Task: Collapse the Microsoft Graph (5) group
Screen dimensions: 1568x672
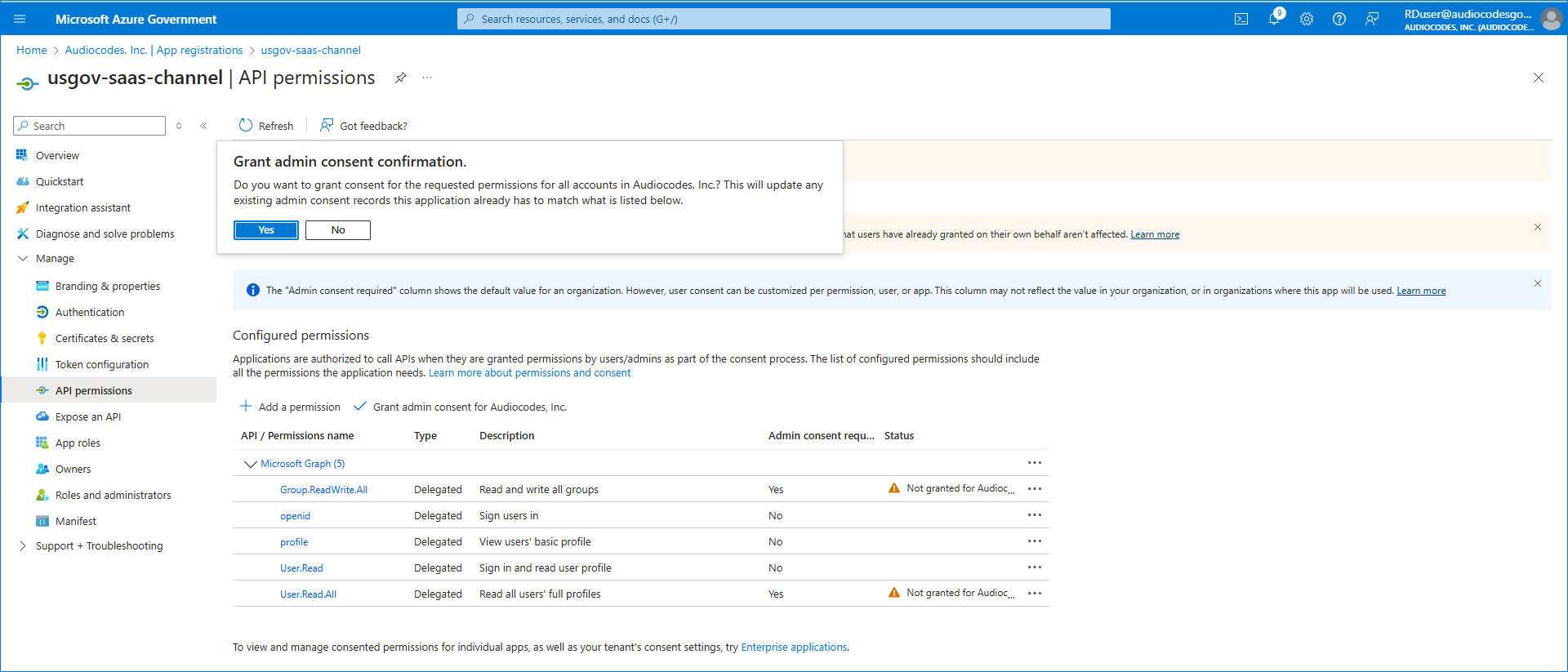Action: coord(251,464)
